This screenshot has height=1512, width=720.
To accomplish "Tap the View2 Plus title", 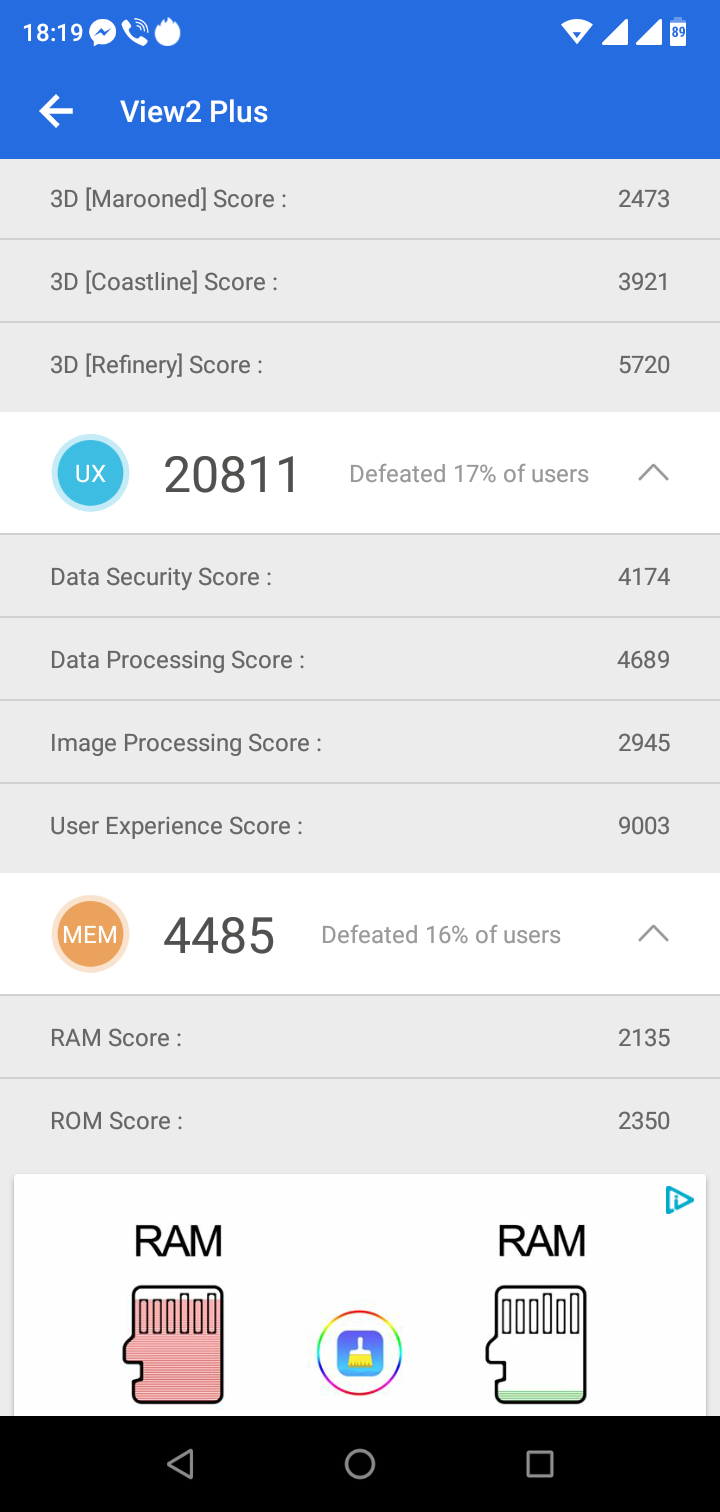I will coord(194,111).
